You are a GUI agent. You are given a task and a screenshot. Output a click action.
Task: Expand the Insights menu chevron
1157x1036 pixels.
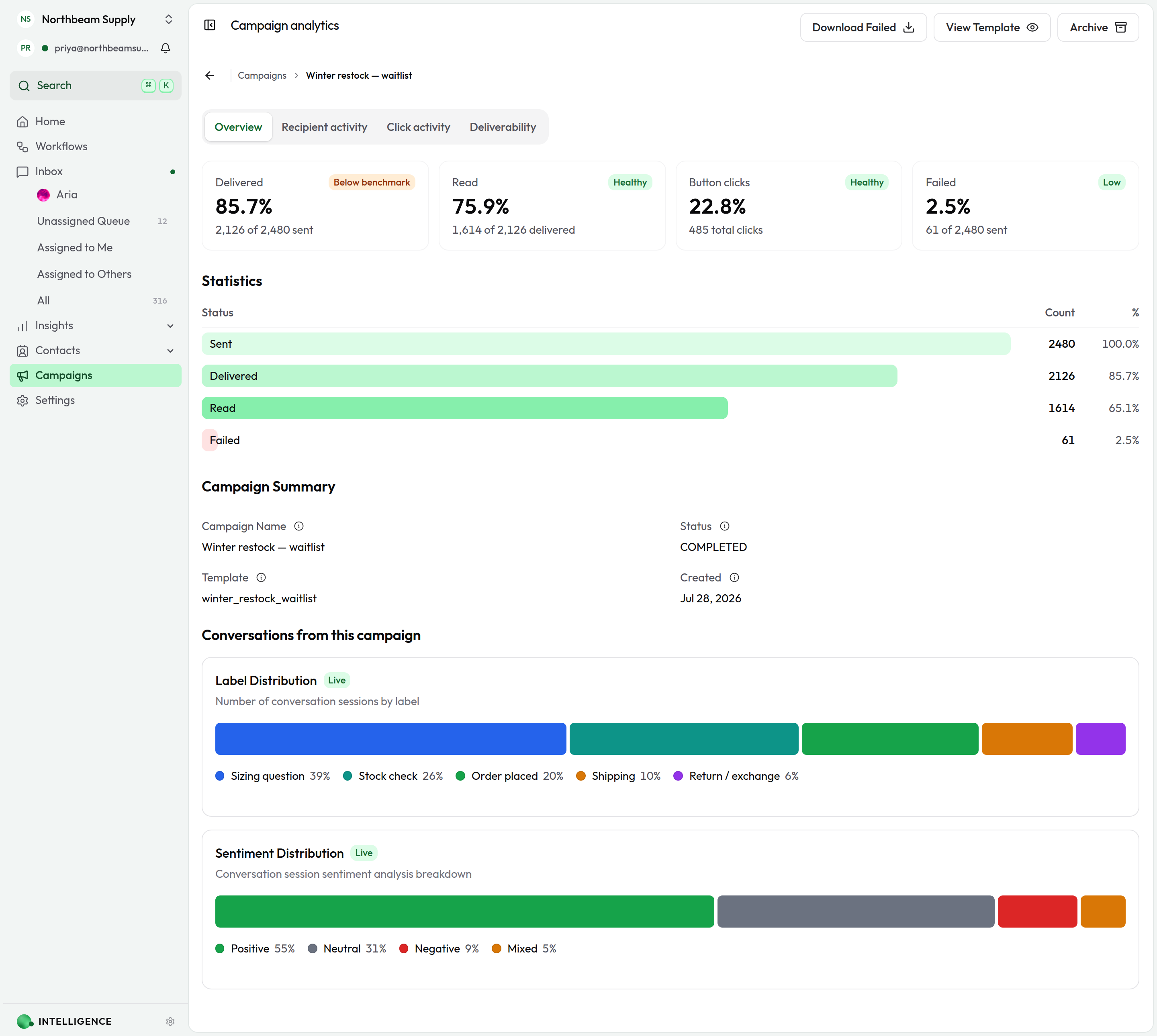click(x=170, y=326)
